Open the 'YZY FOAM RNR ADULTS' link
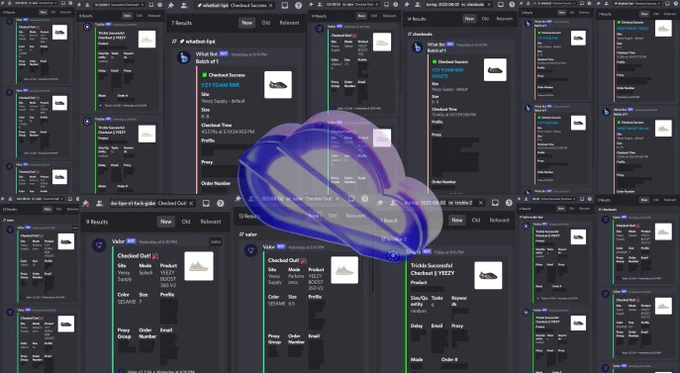The width and height of the screenshot is (680, 373). (x=447, y=73)
